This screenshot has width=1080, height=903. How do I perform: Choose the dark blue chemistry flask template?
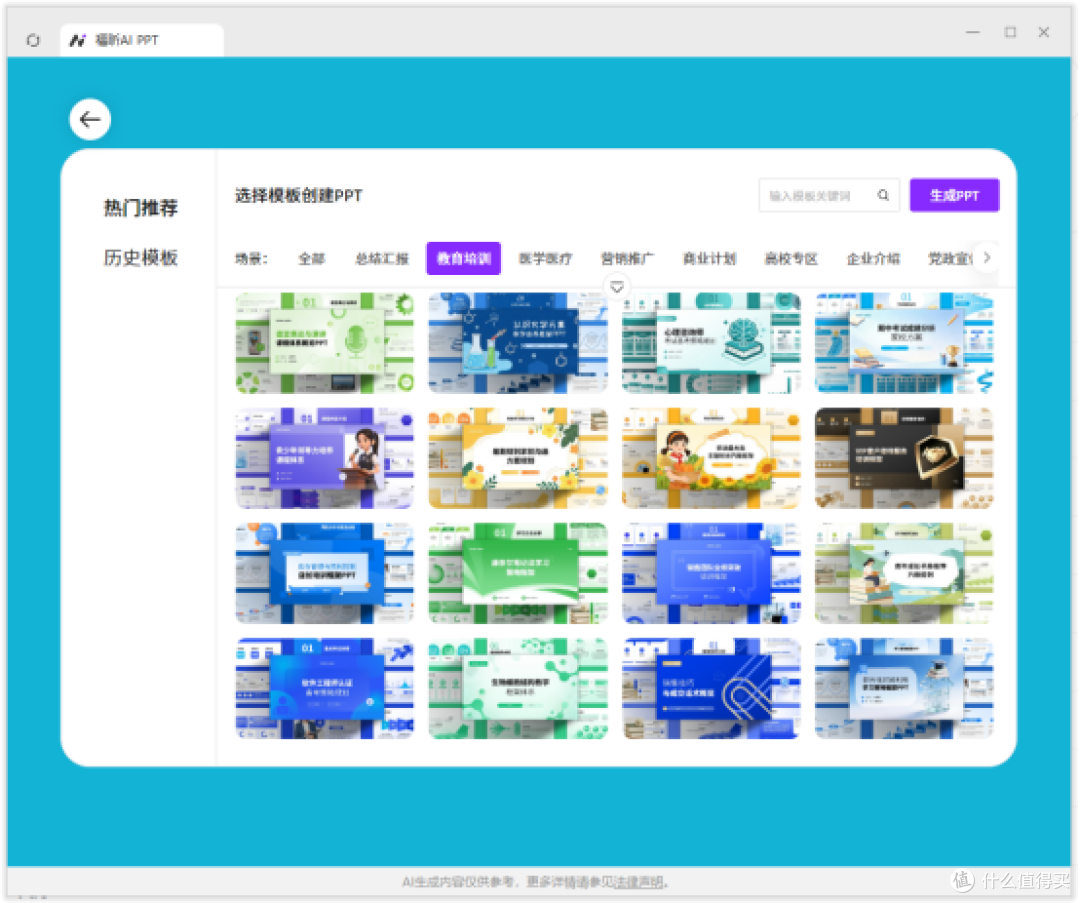point(518,343)
